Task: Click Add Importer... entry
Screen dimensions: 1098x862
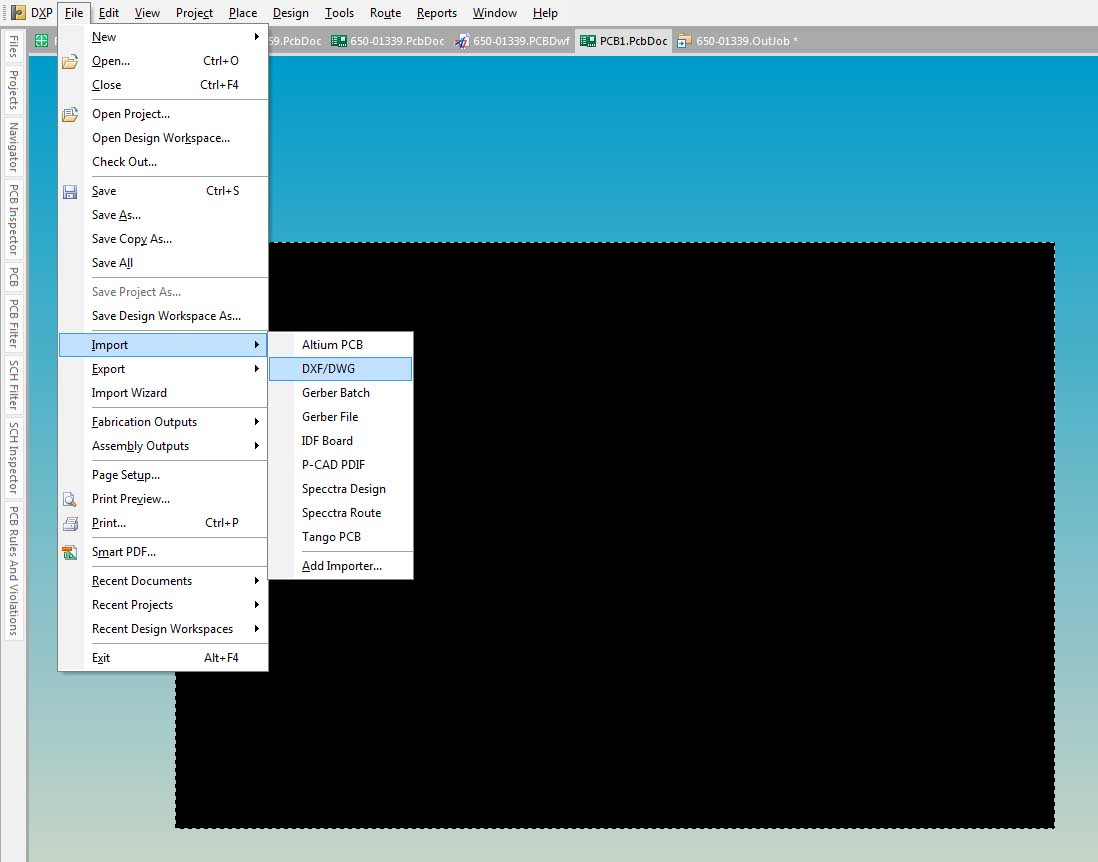Action: pos(342,566)
